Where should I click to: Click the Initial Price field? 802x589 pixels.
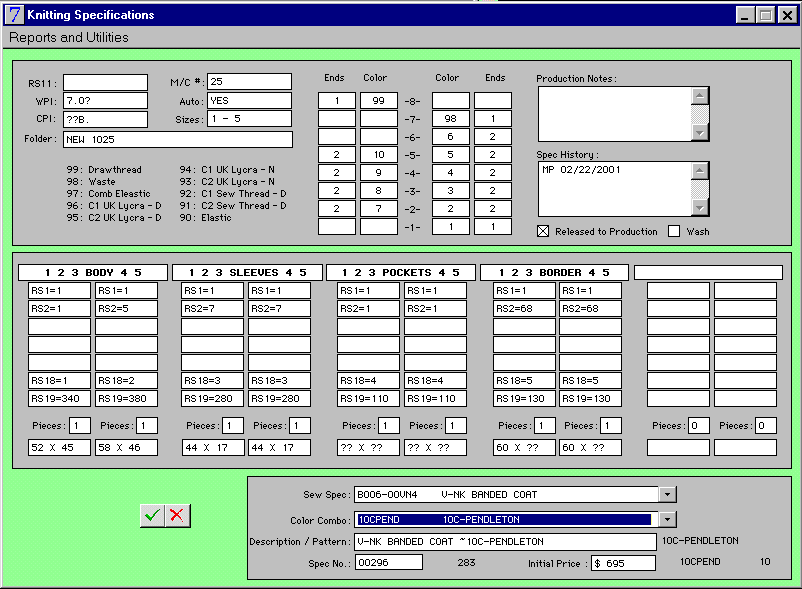click(x=623, y=564)
